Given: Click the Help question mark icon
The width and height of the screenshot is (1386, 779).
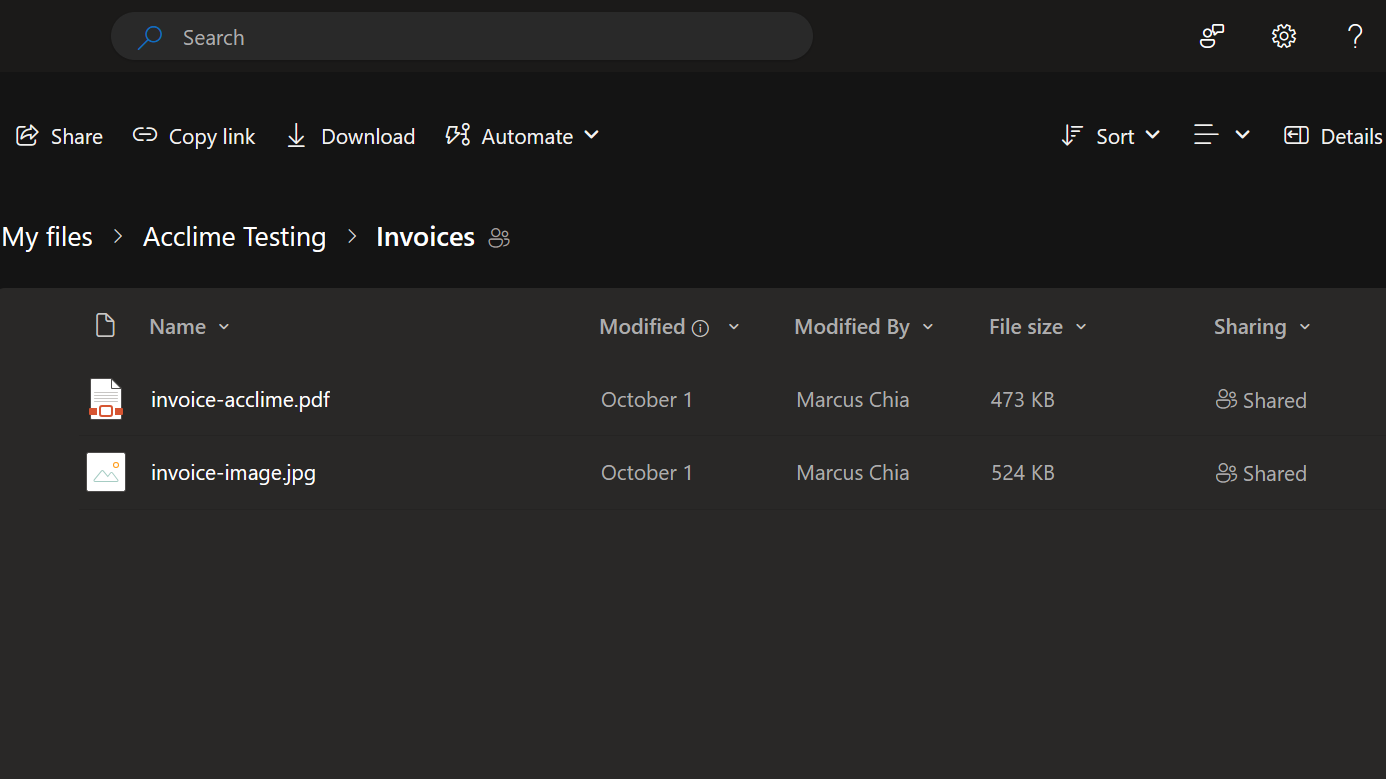Looking at the screenshot, I should pyautogui.click(x=1355, y=36).
